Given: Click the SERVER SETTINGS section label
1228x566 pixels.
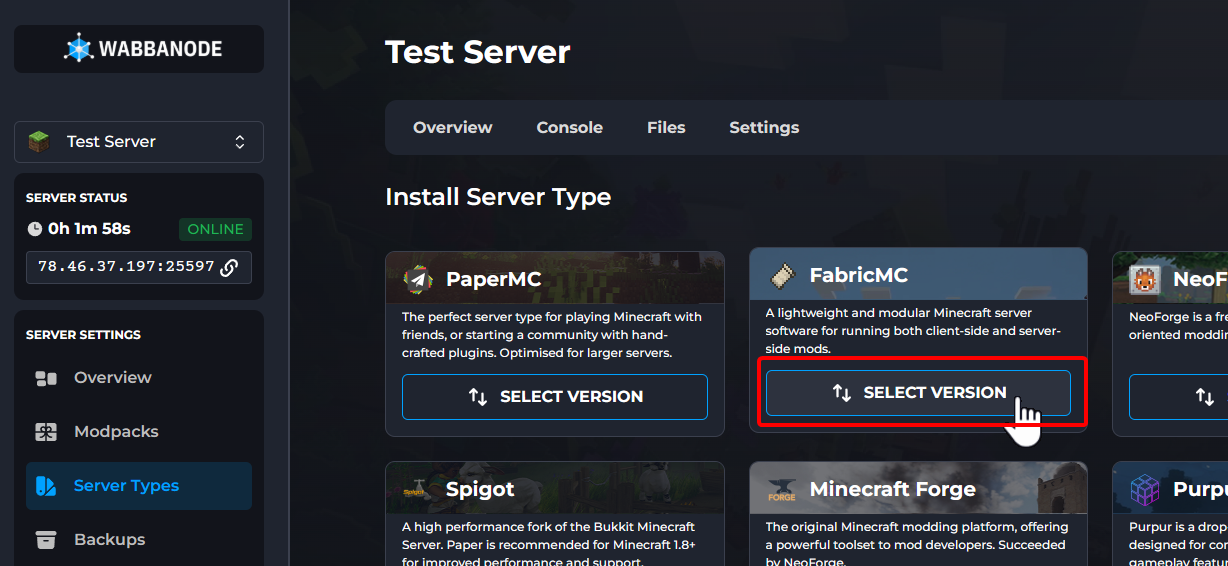Looking at the screenshot, I should click(x=83, y=335).
